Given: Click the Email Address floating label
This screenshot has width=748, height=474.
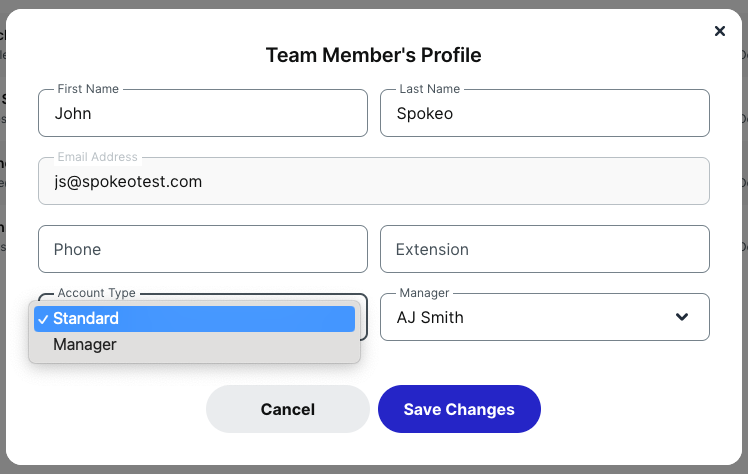Looking at the screenshot, I should point(98,157).
